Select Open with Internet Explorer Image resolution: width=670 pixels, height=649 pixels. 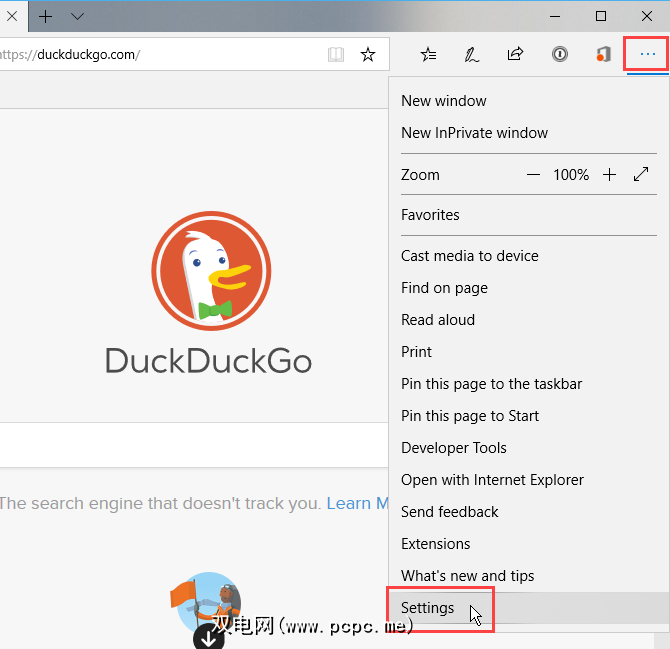(528, 480)
